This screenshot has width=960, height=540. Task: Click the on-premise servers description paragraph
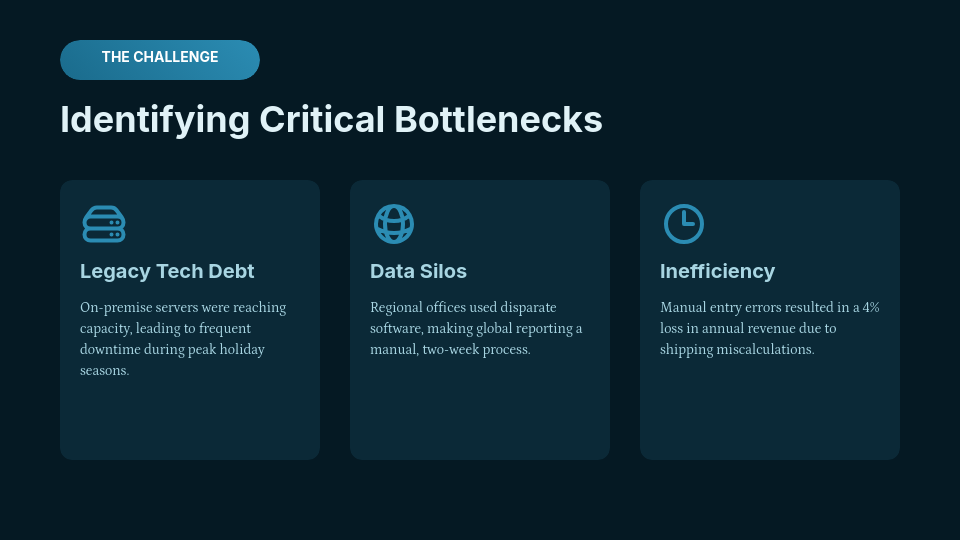tap(183, 338)
